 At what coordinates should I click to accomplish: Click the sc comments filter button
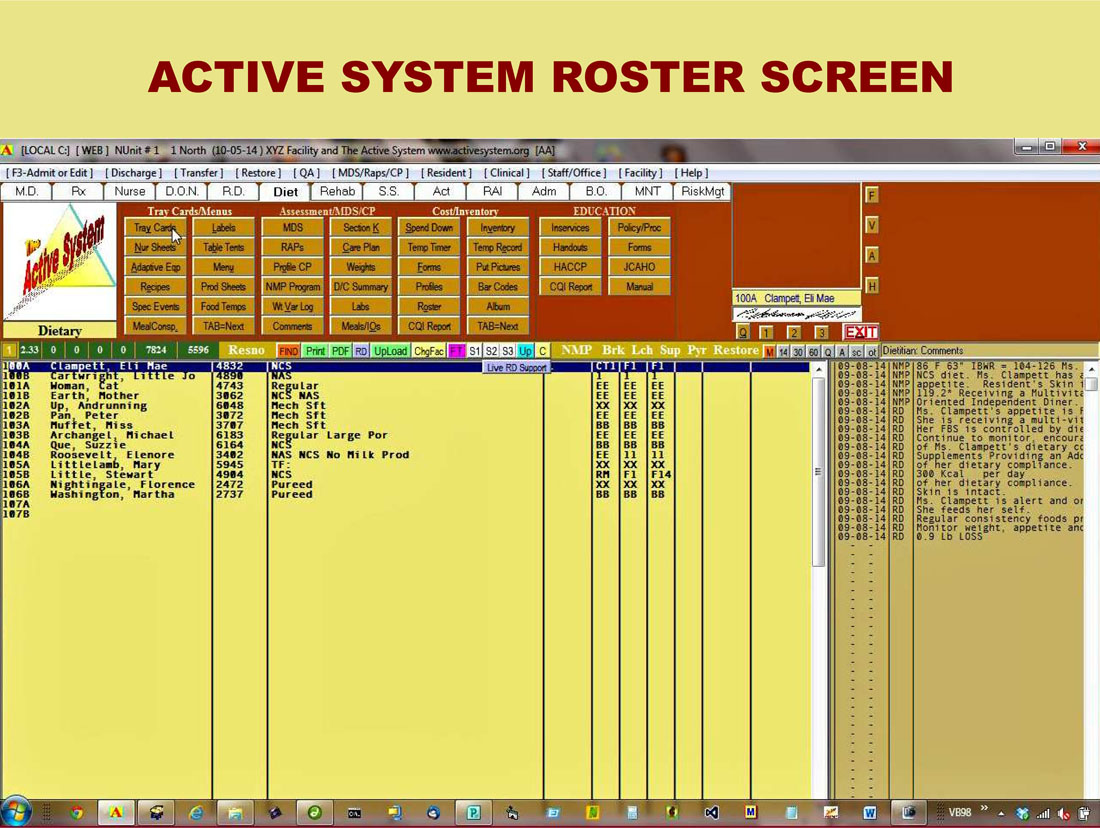point(857,352)
